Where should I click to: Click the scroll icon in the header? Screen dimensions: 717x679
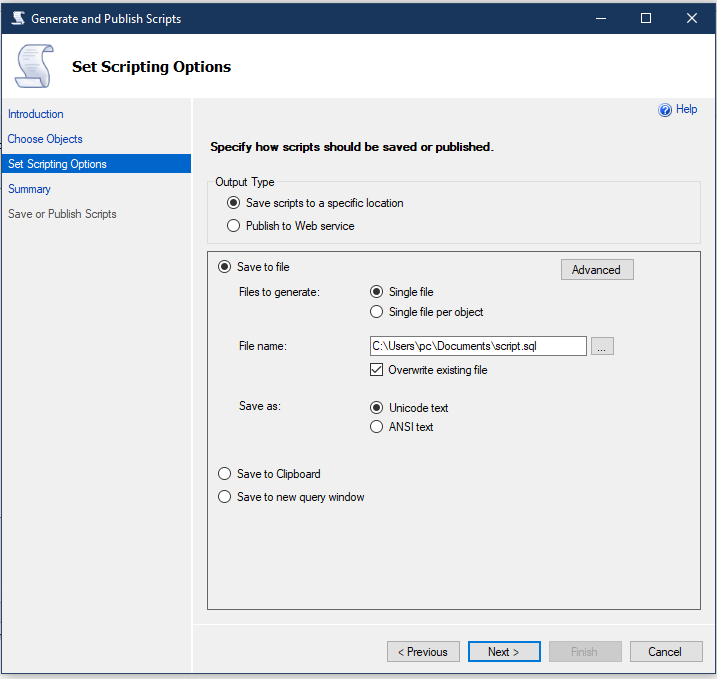[33, 66]
